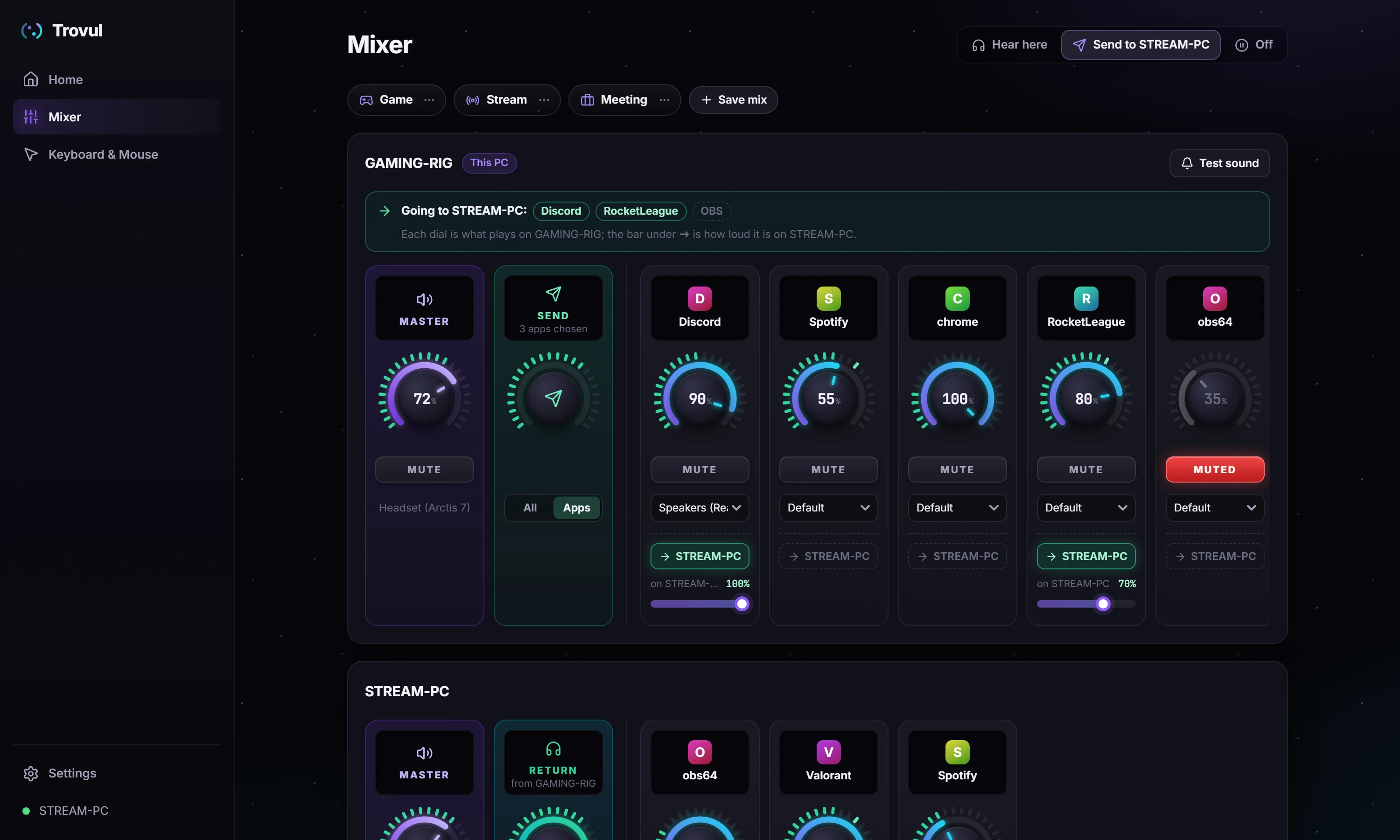
Task: Open Discord's Speakers output dropdown
Action: tap(700, 508)
